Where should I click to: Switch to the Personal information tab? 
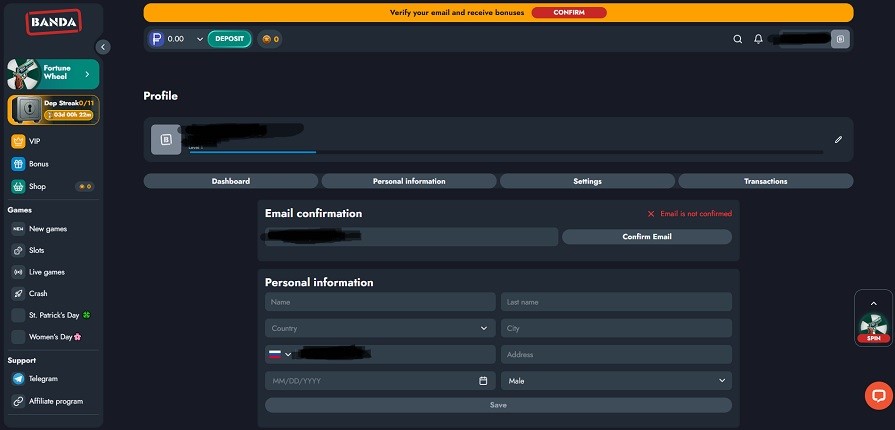click(x=409, y=181)
